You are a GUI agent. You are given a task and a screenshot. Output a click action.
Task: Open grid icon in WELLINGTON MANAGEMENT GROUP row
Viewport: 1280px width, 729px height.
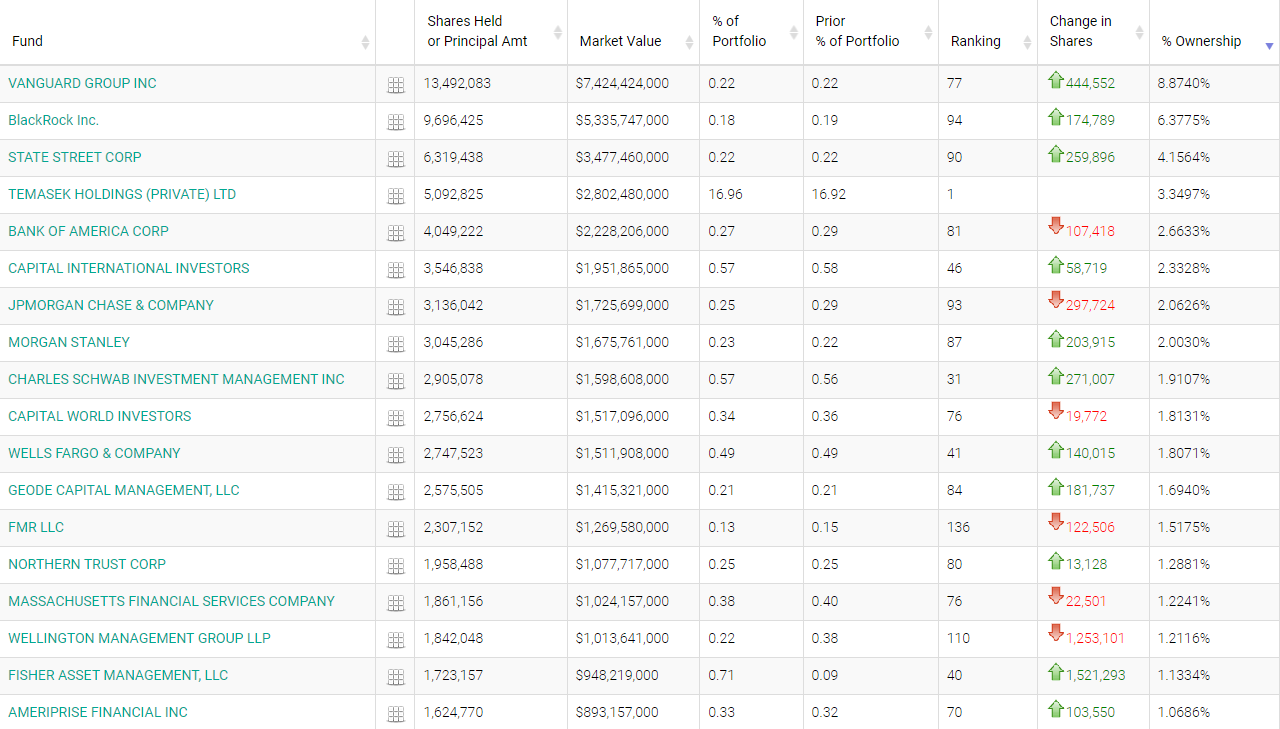pos(396,640)
